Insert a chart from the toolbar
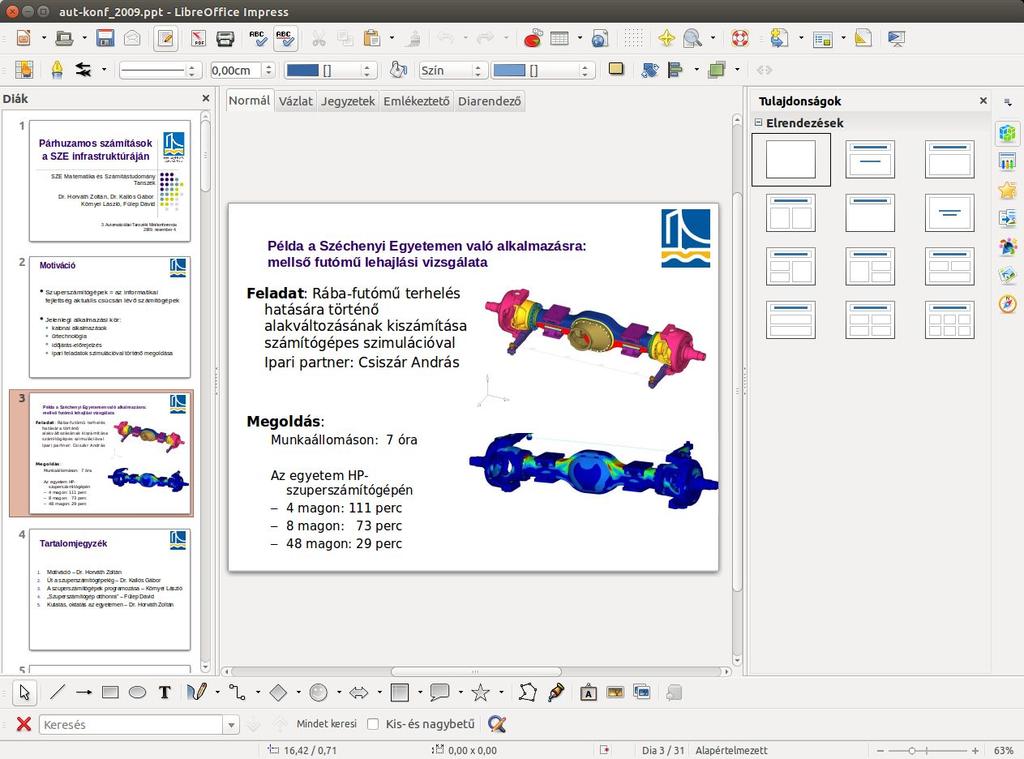The width and height of the screenshot is (1024, 759). pos(533,39)
